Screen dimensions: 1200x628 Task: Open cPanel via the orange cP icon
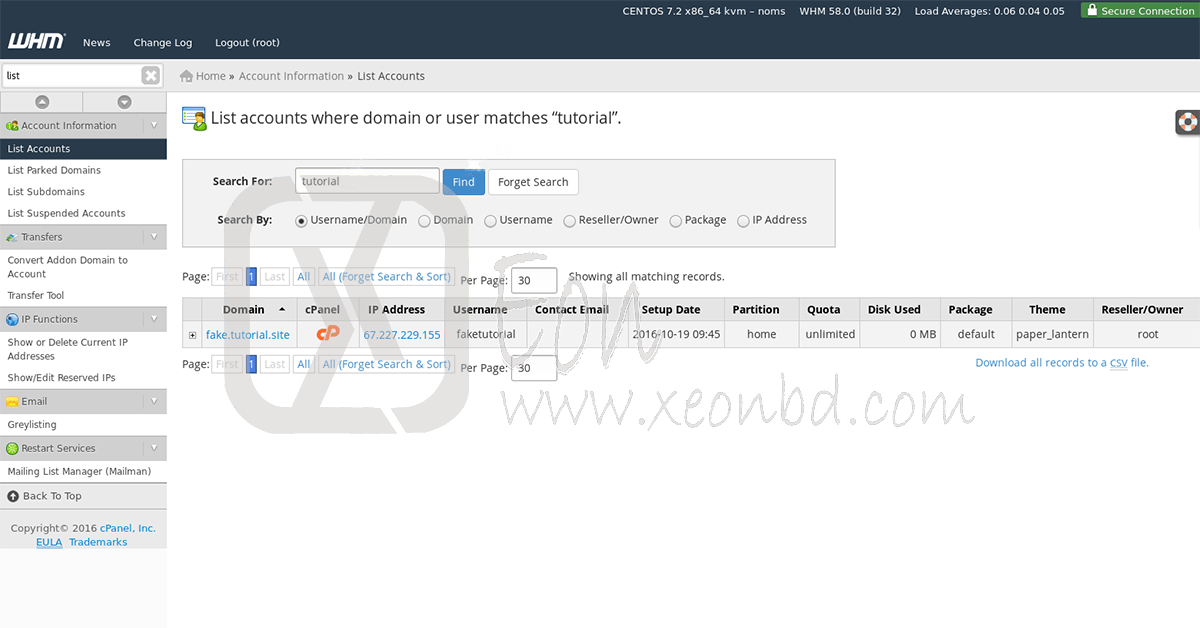point(328,334)
